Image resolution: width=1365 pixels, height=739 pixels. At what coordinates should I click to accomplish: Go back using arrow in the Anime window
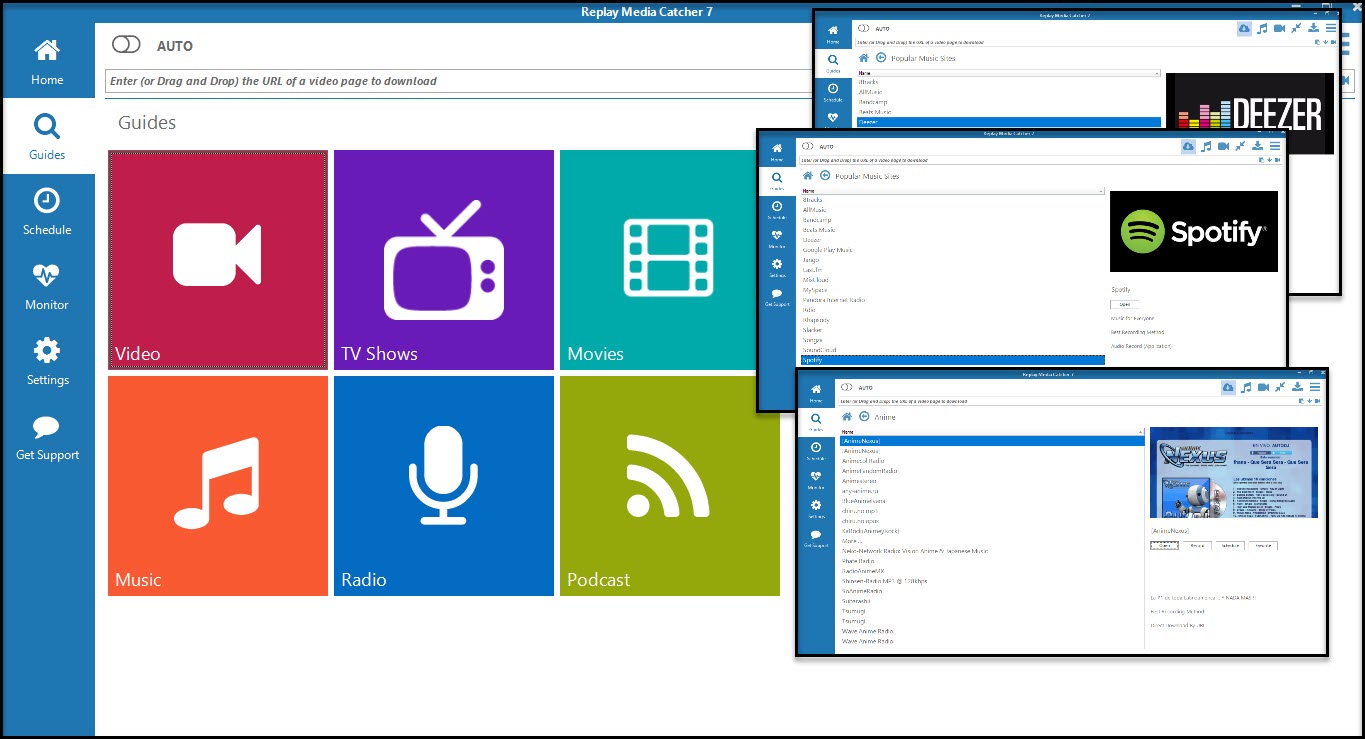[x=865, y=416]
